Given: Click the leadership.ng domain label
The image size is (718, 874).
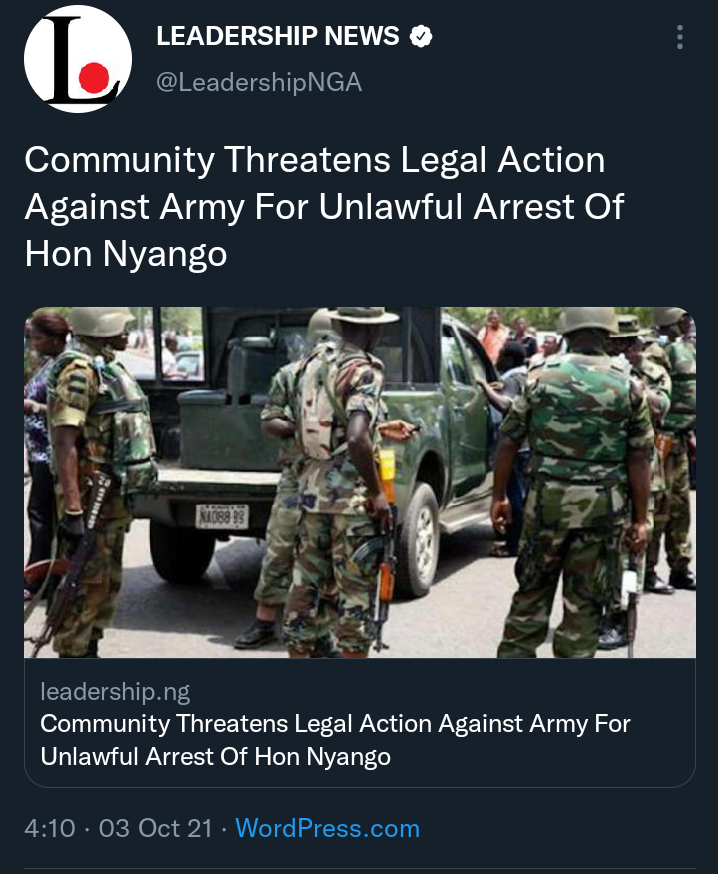Looking at the screenshot, I should click(115, 692).
